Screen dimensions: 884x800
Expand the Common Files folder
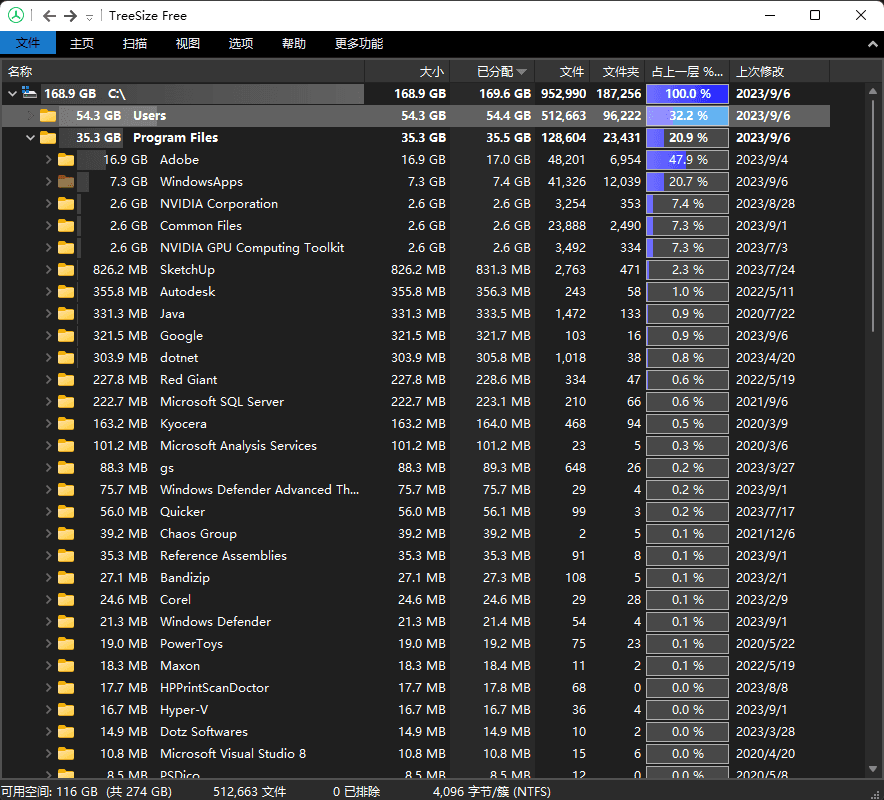coord(48,226)
